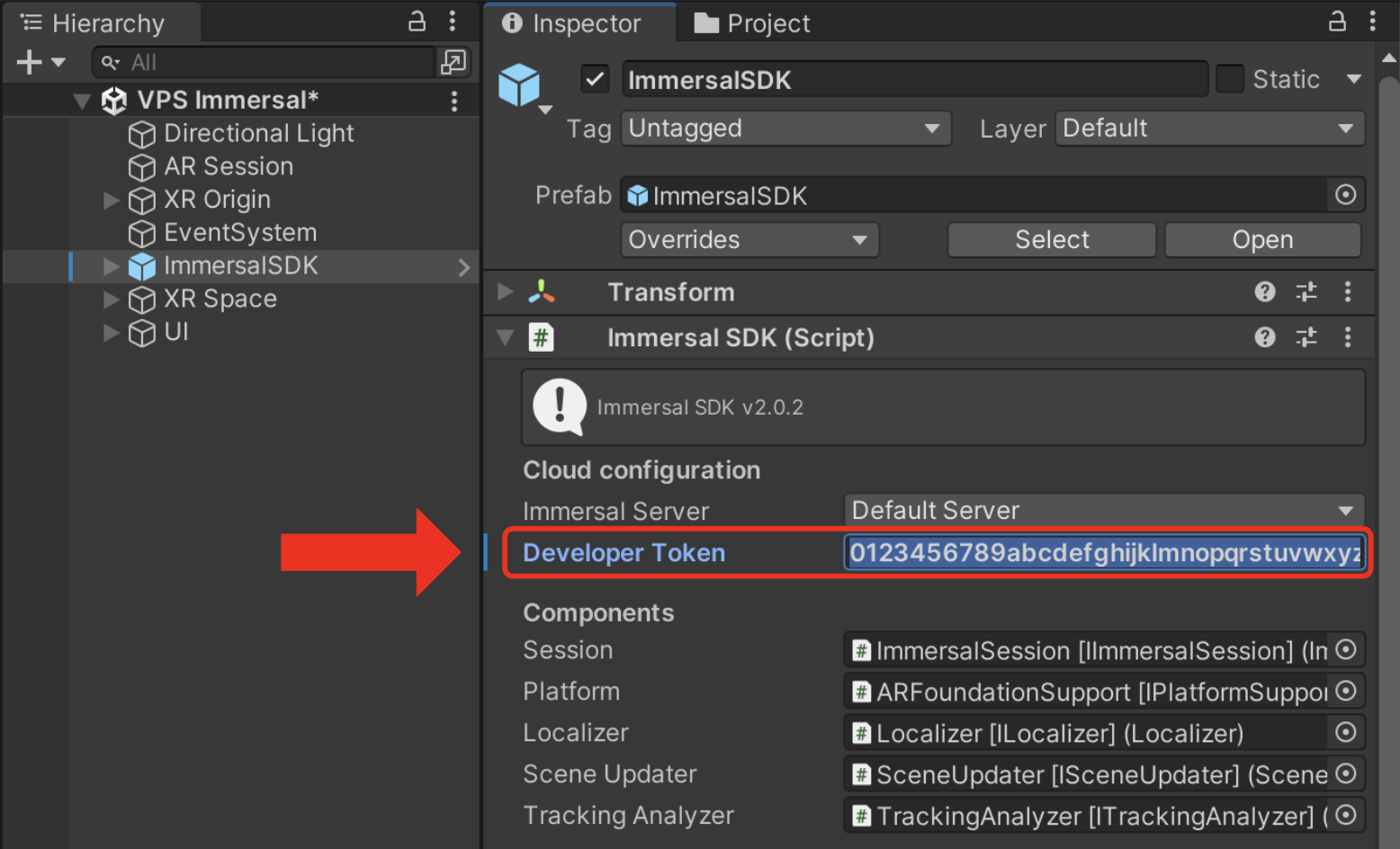Click the Localizer reference field
1400x849 pixels.
pos(1086,733)
